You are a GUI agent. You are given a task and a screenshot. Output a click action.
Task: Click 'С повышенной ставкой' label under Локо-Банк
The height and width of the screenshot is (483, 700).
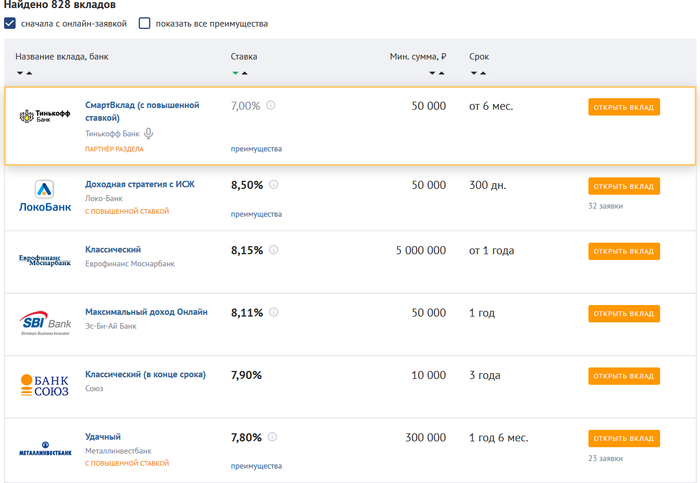pyautogui.click(x=127, y=211)
